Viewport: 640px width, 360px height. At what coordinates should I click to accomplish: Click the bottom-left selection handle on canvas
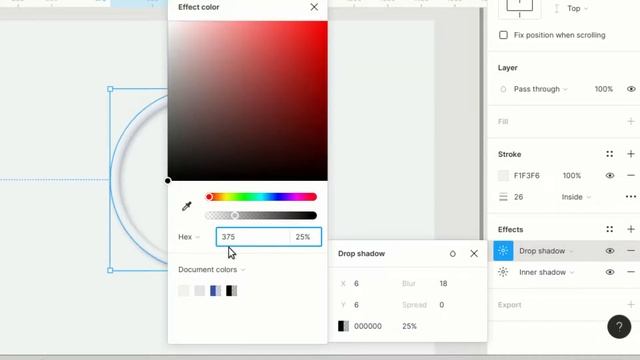pyautogui.click(x=110, y=270)
